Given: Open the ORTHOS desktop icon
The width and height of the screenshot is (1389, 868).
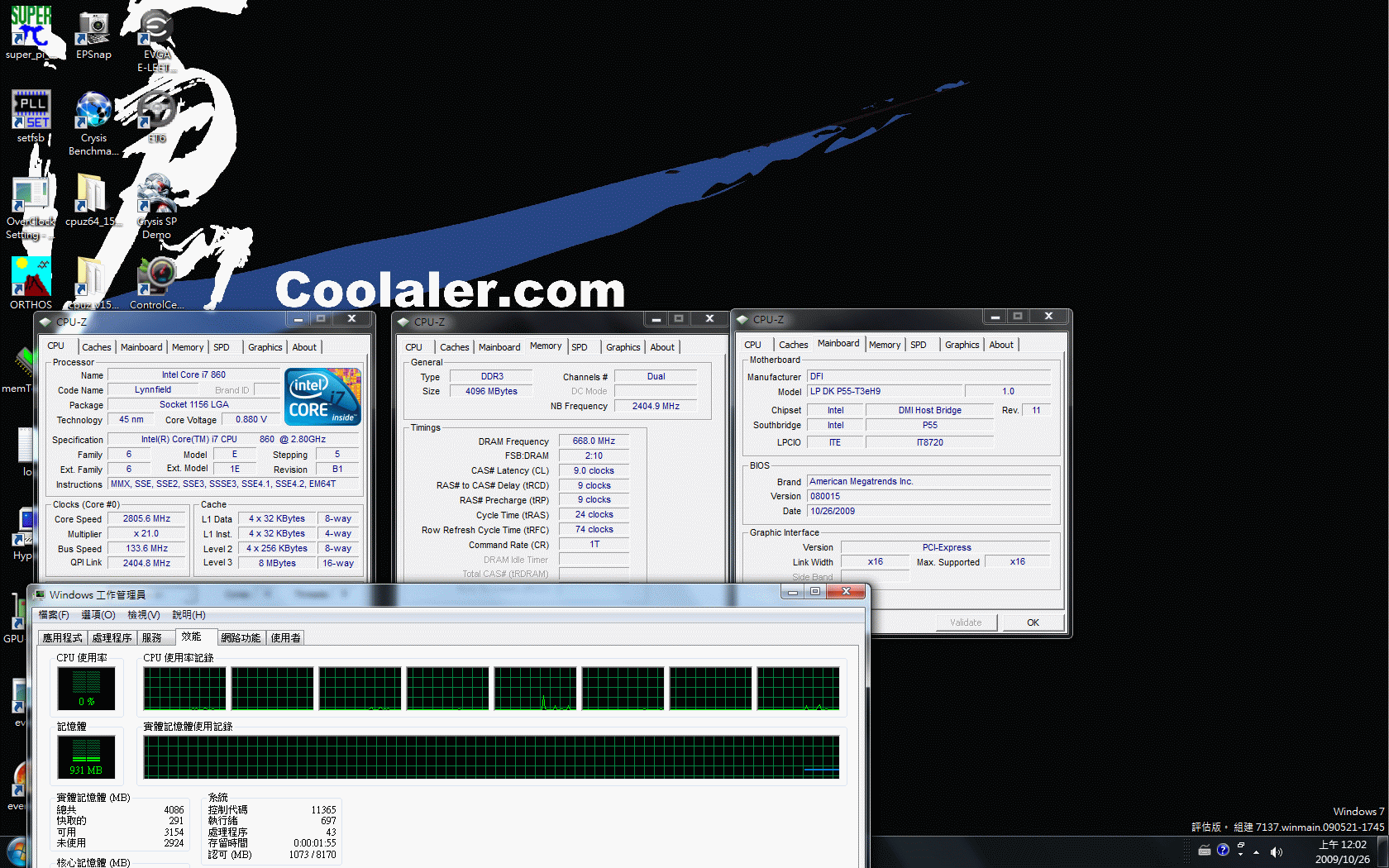Looking at the screenshot, I should (x=31, y=283).
